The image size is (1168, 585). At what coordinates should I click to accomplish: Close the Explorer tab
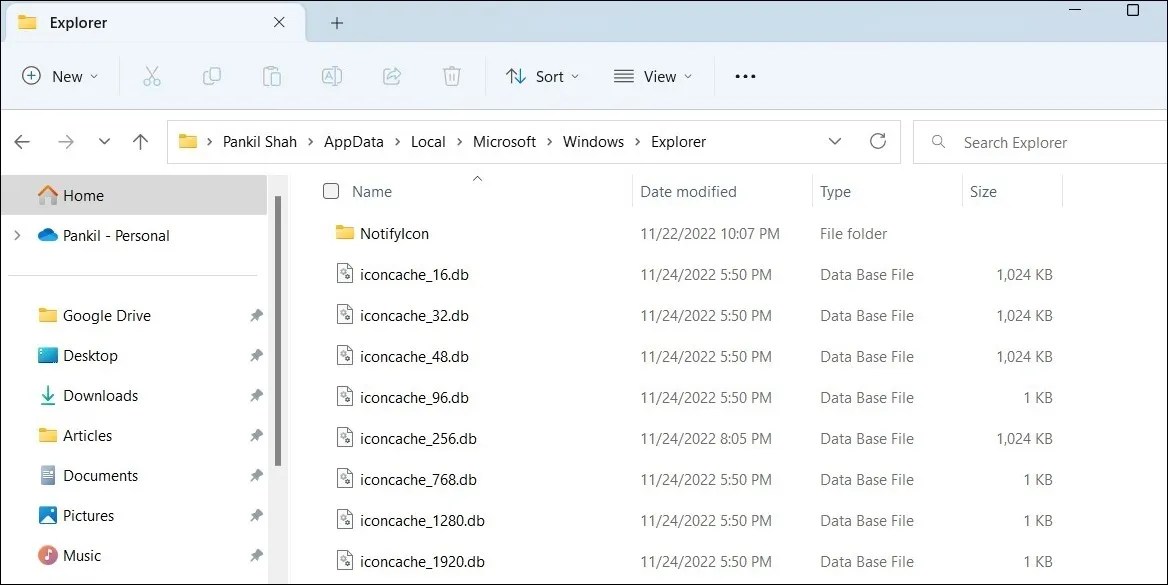279,22
